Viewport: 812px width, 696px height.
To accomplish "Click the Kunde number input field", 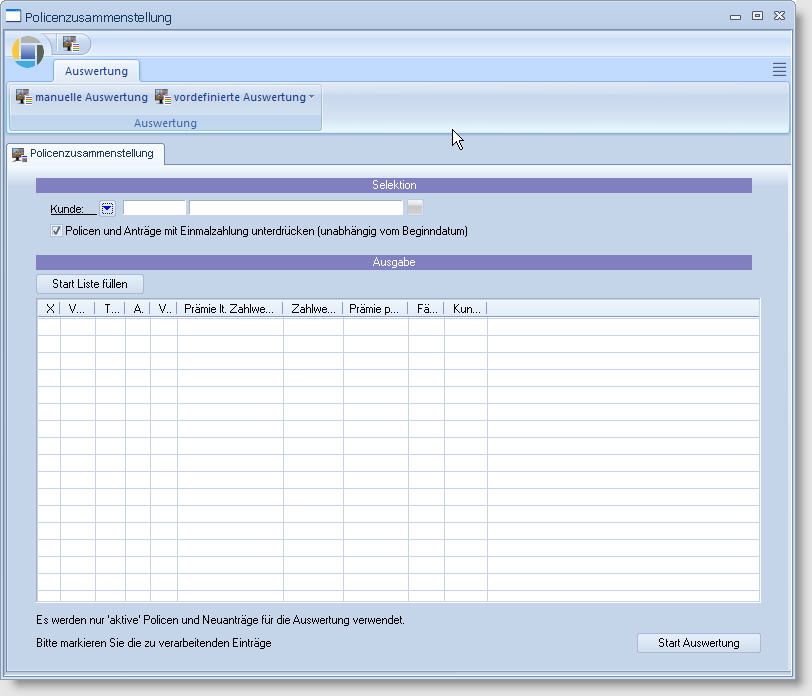I will [154, 208].
